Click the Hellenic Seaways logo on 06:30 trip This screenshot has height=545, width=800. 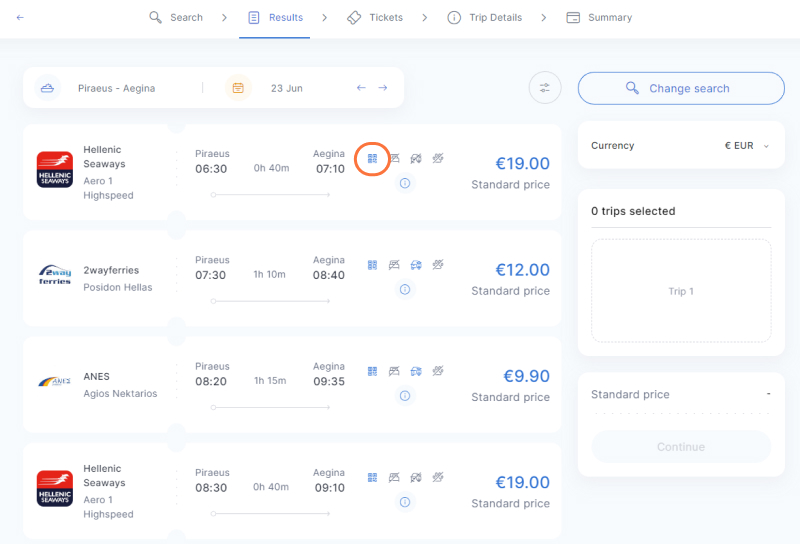click(x=55, y=169)
